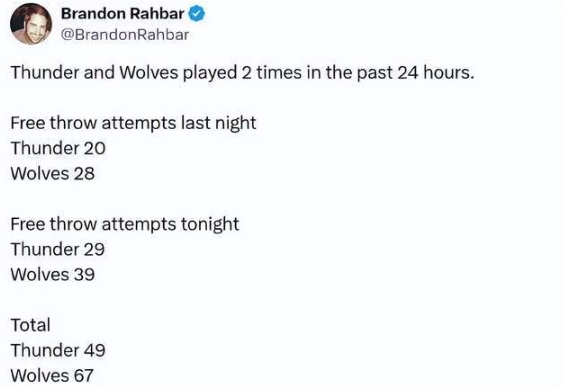Click the Brandon Rahbar display name
The height and width of the screenshot is (386, 562).
click(x=123, y=14)
